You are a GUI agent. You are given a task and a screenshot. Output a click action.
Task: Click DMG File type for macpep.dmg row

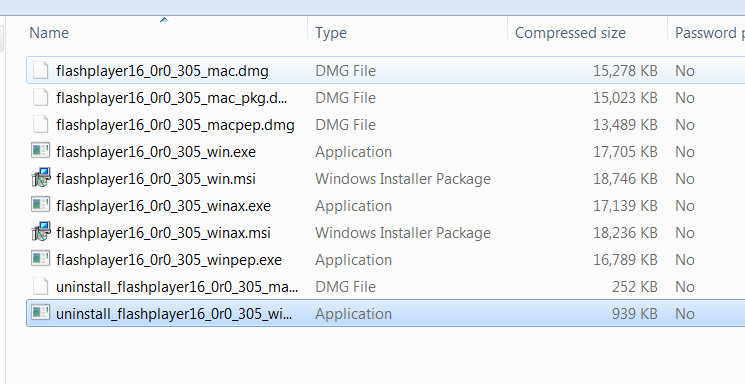pos(345,125)
